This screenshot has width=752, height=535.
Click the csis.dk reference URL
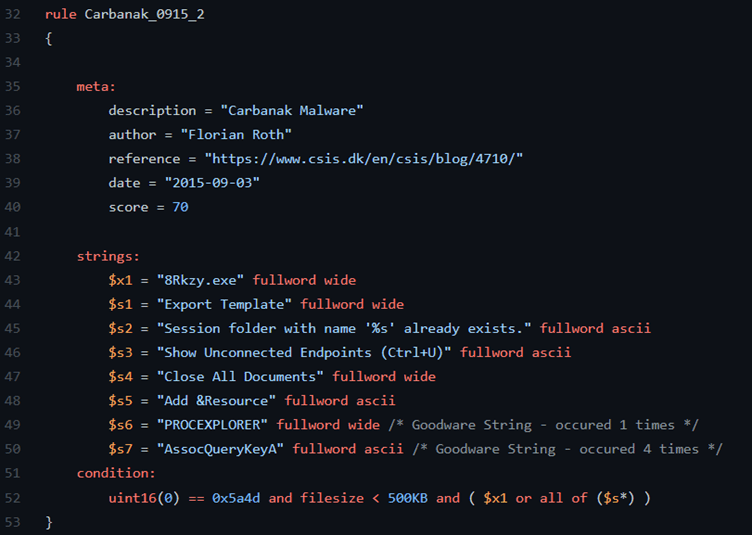tap(364, 158)
